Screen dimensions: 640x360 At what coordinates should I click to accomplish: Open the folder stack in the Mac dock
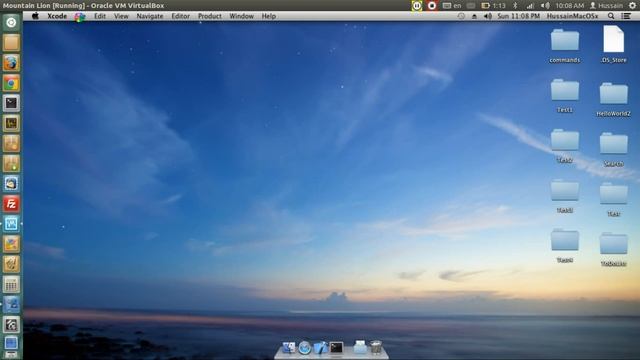click(x=360, y=348)
